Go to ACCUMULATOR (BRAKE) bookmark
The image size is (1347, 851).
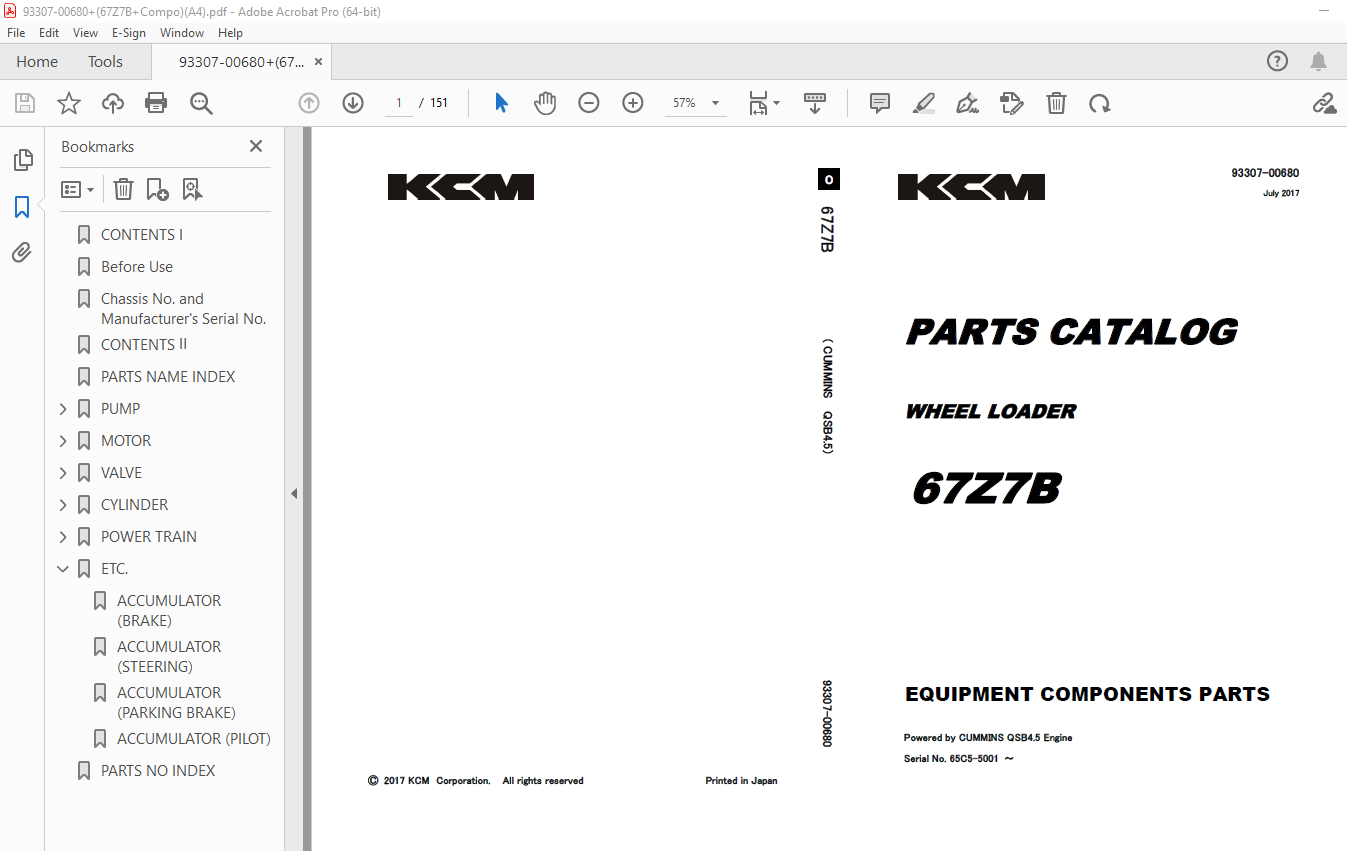(169, 611)
